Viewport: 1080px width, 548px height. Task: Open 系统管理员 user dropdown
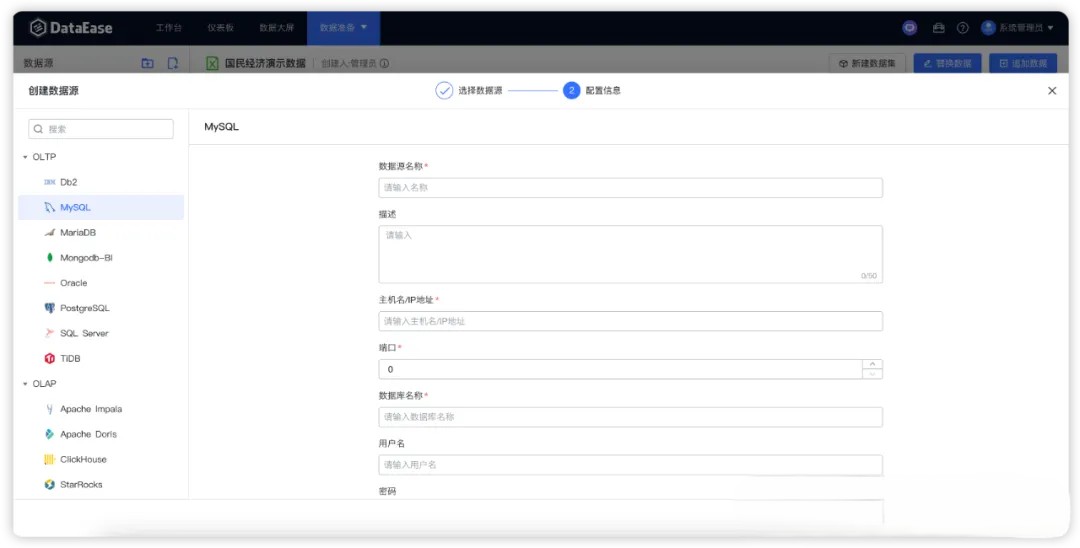coord(1018,28)
